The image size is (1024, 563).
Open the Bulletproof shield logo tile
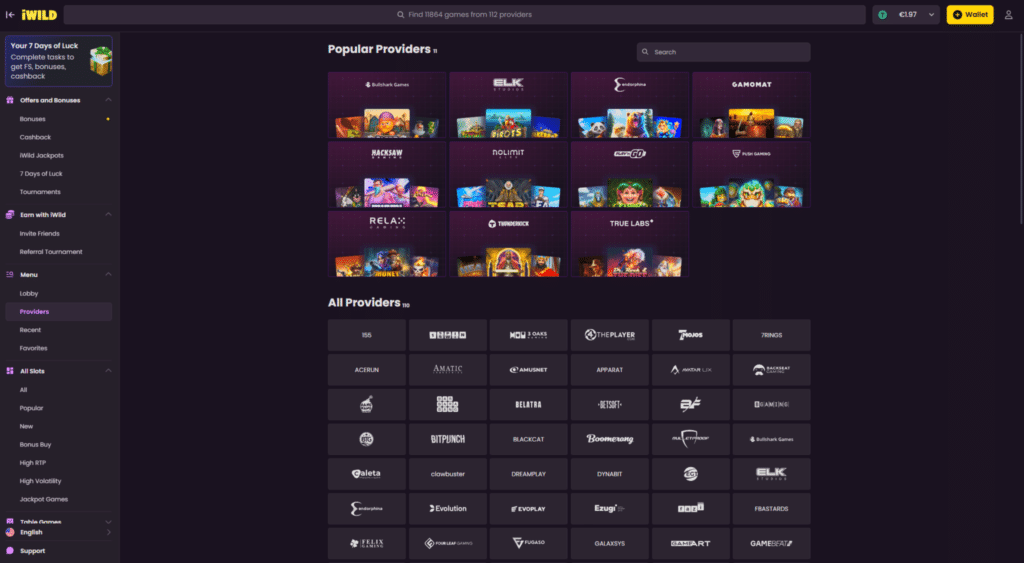[x=690, y=439]
